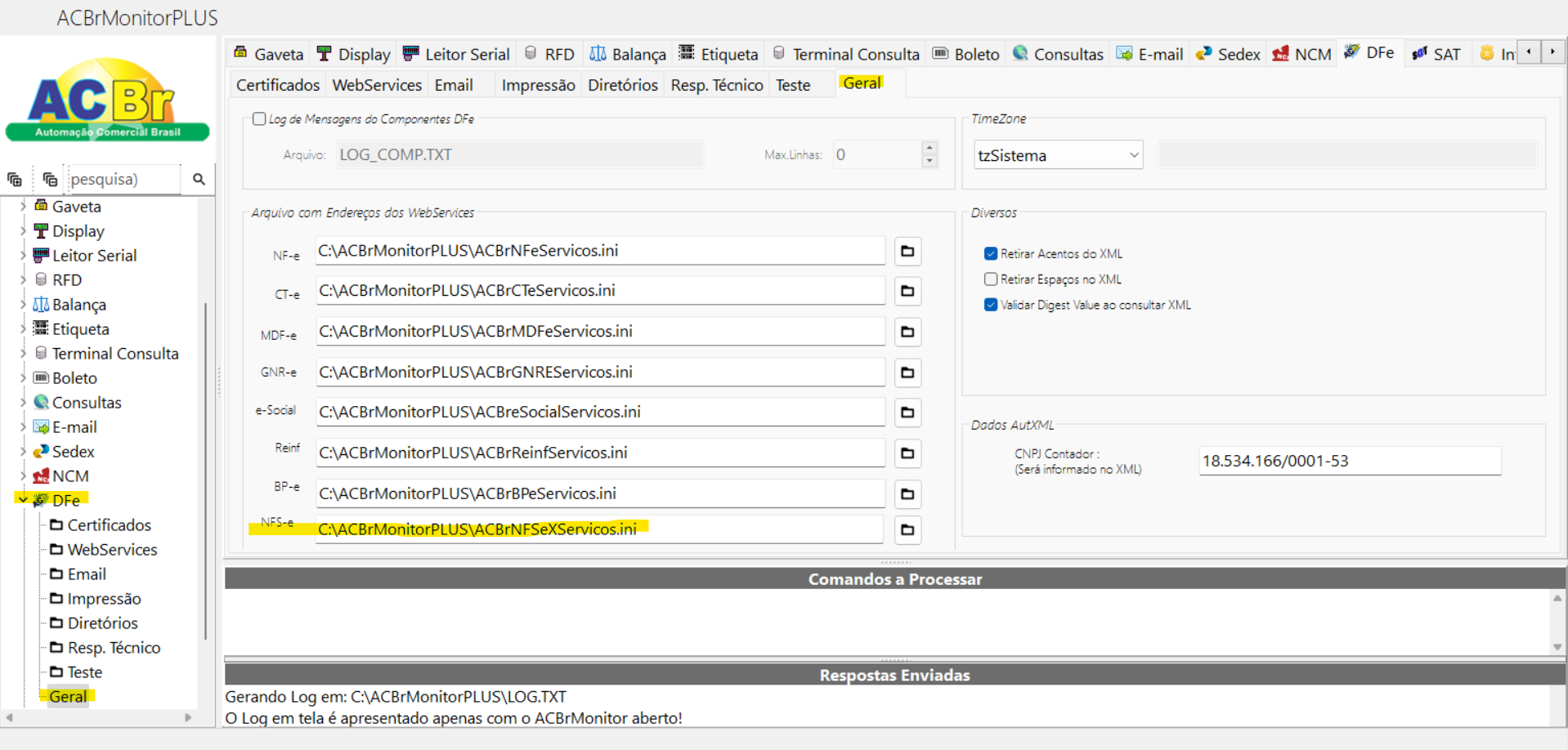This screenshot has height=750, width=1568.
Task: Expand the Gaveta tree node
Action: [x=23, y=207]
